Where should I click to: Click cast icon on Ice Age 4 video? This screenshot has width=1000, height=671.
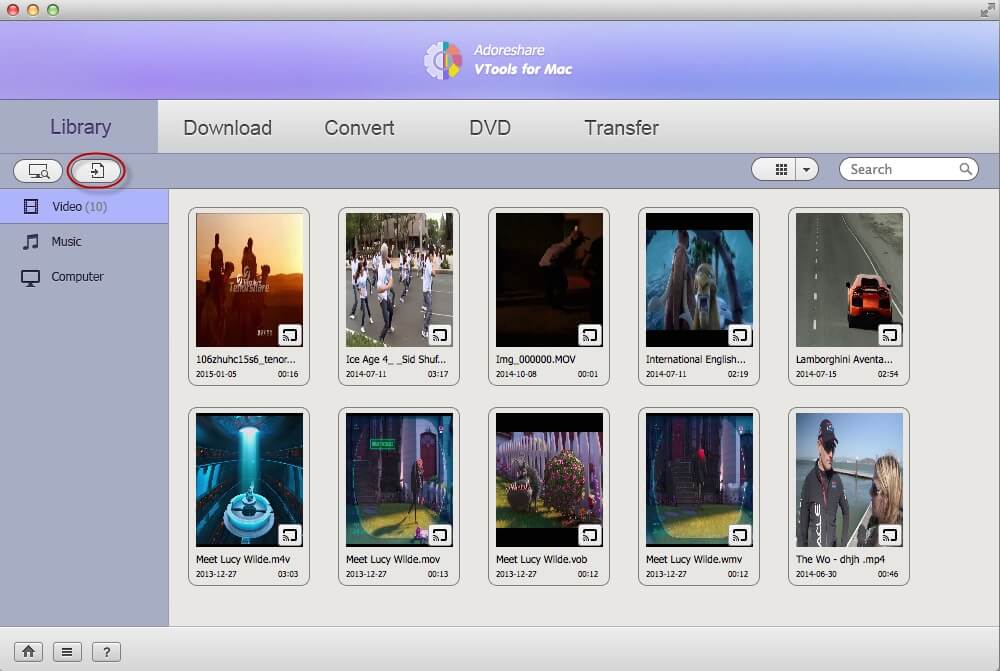pos(440,334)
